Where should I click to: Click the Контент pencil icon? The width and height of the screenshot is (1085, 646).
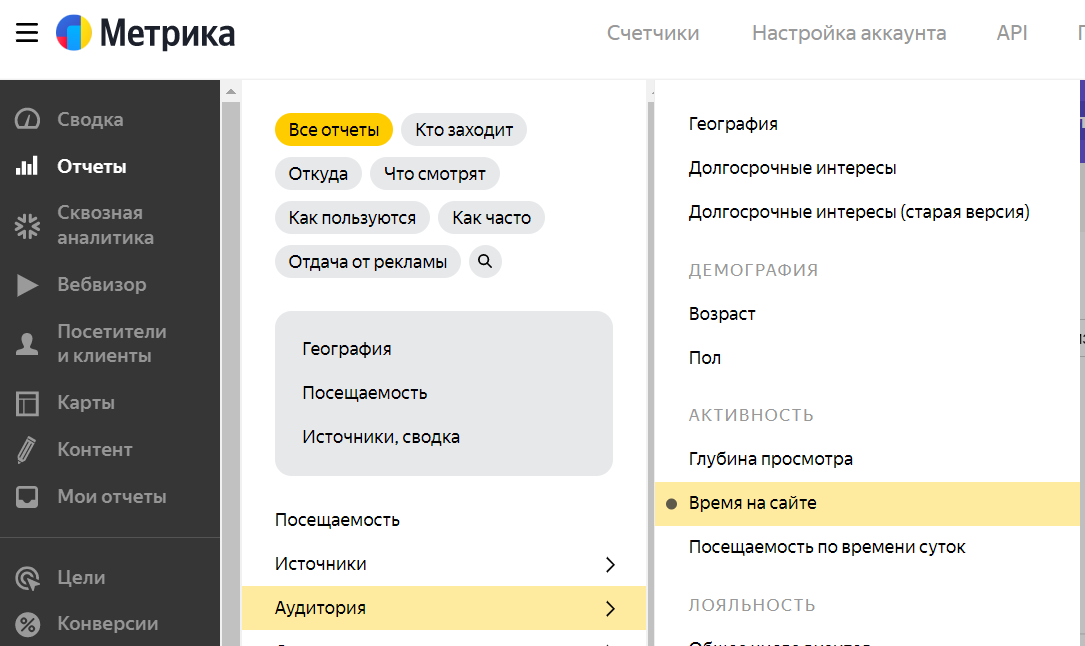click(27, 450)
